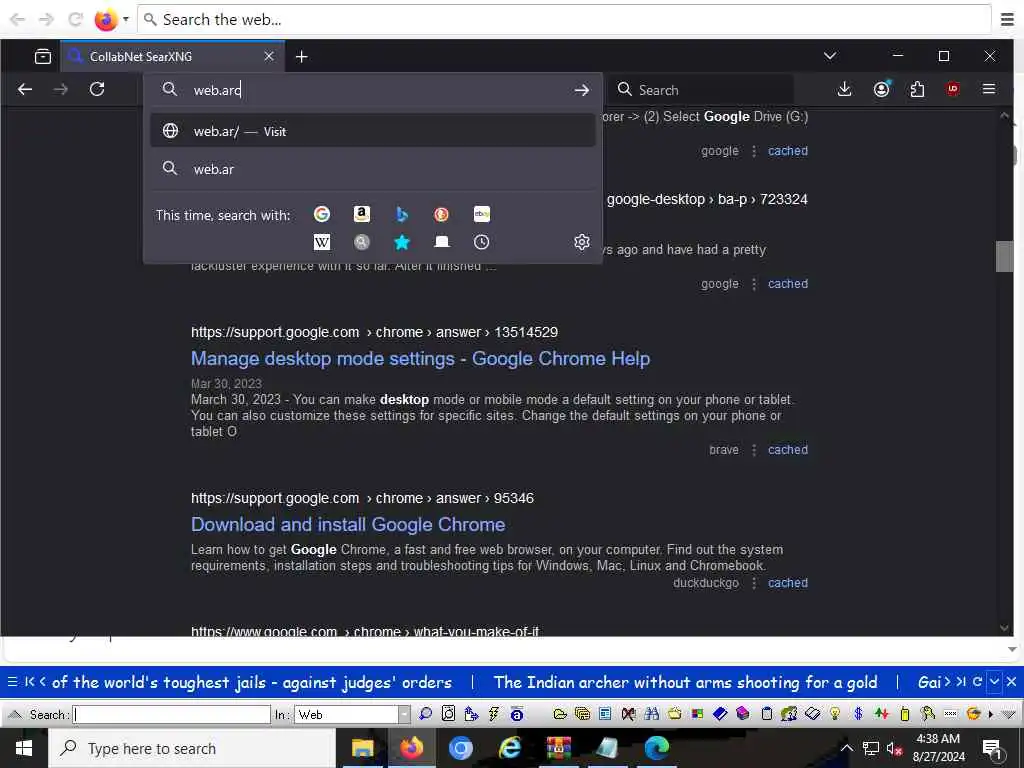Refresh the news ticker feed
Screen dimensions: 1024x768
(978, 682)
